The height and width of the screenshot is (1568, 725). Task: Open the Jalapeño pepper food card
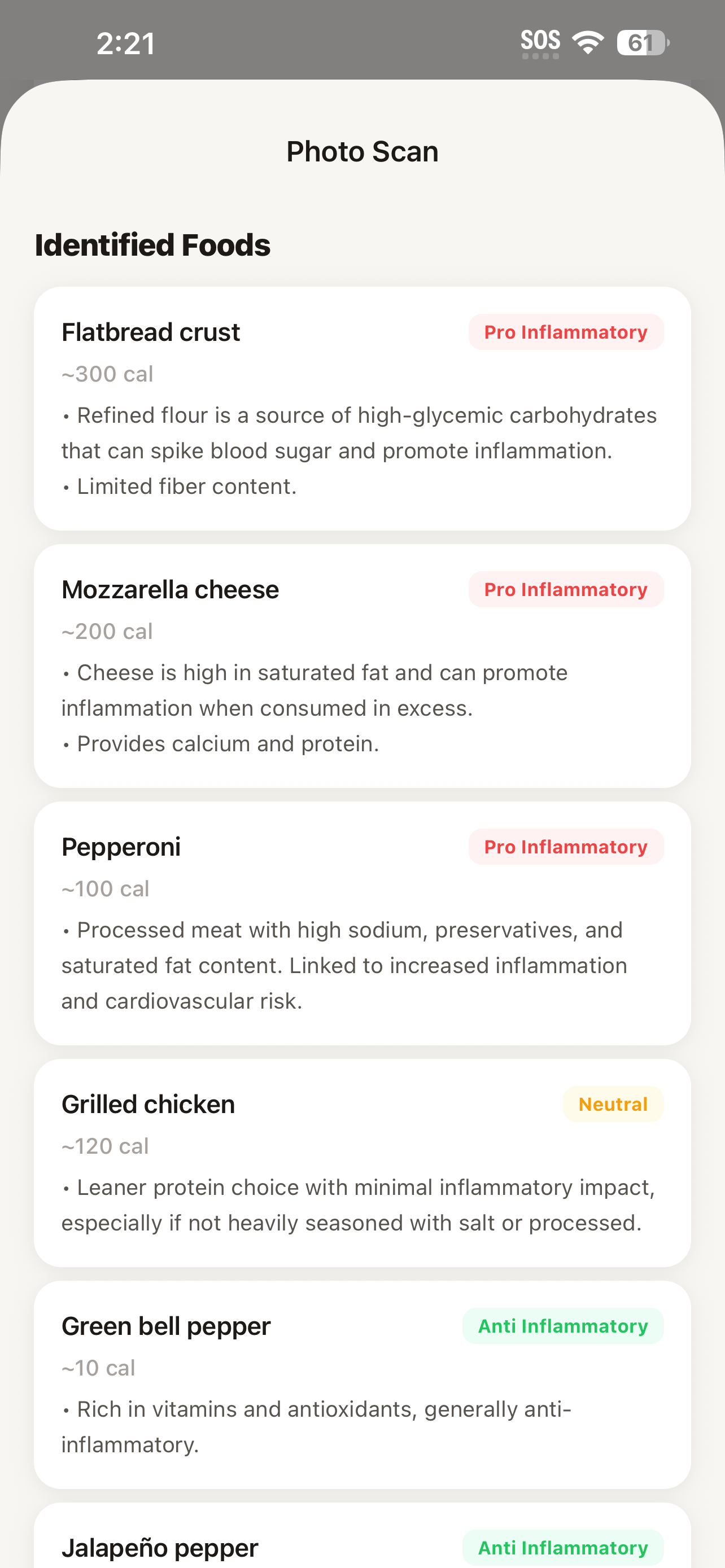(x=362, y=1535)
